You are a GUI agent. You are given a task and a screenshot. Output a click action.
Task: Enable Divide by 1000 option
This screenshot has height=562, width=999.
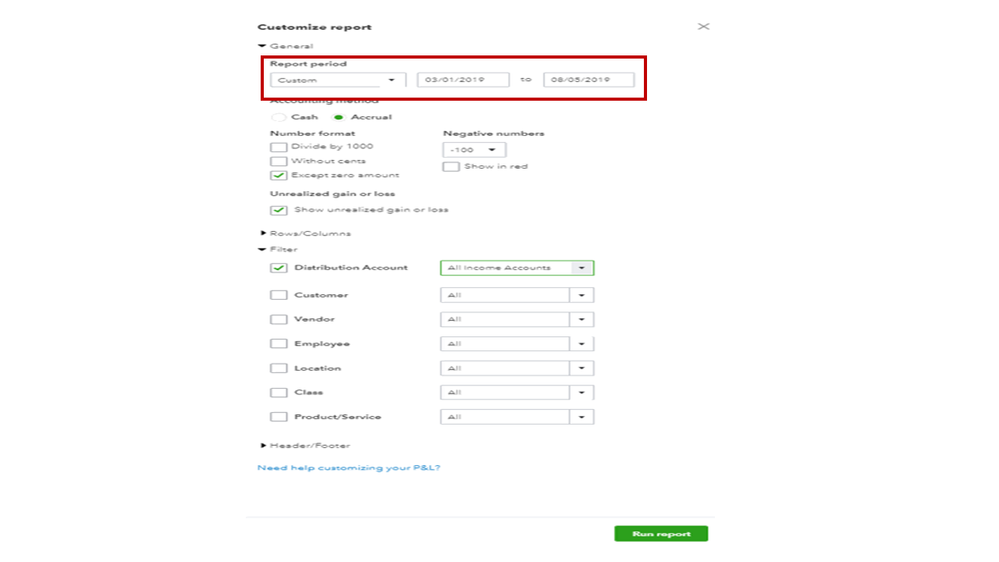point(279,147)
